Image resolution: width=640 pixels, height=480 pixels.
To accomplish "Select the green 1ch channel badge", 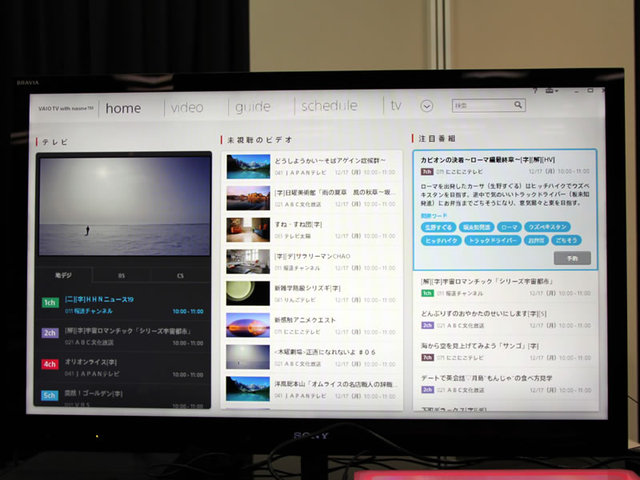I will pos(49,303).
